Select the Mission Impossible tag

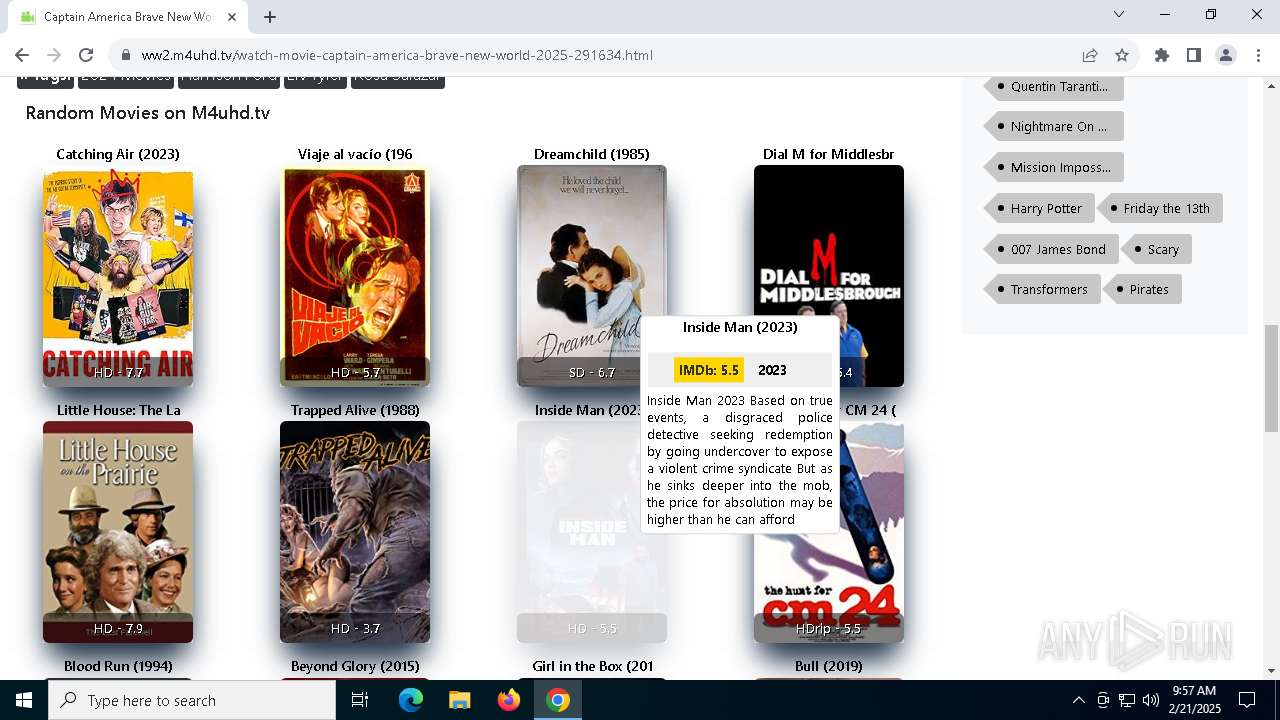pyautogui.click(x=1055, y=168)
